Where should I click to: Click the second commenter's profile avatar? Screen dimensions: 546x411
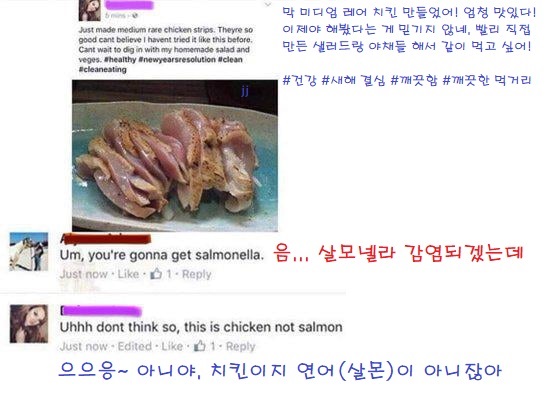pos(29,324)
